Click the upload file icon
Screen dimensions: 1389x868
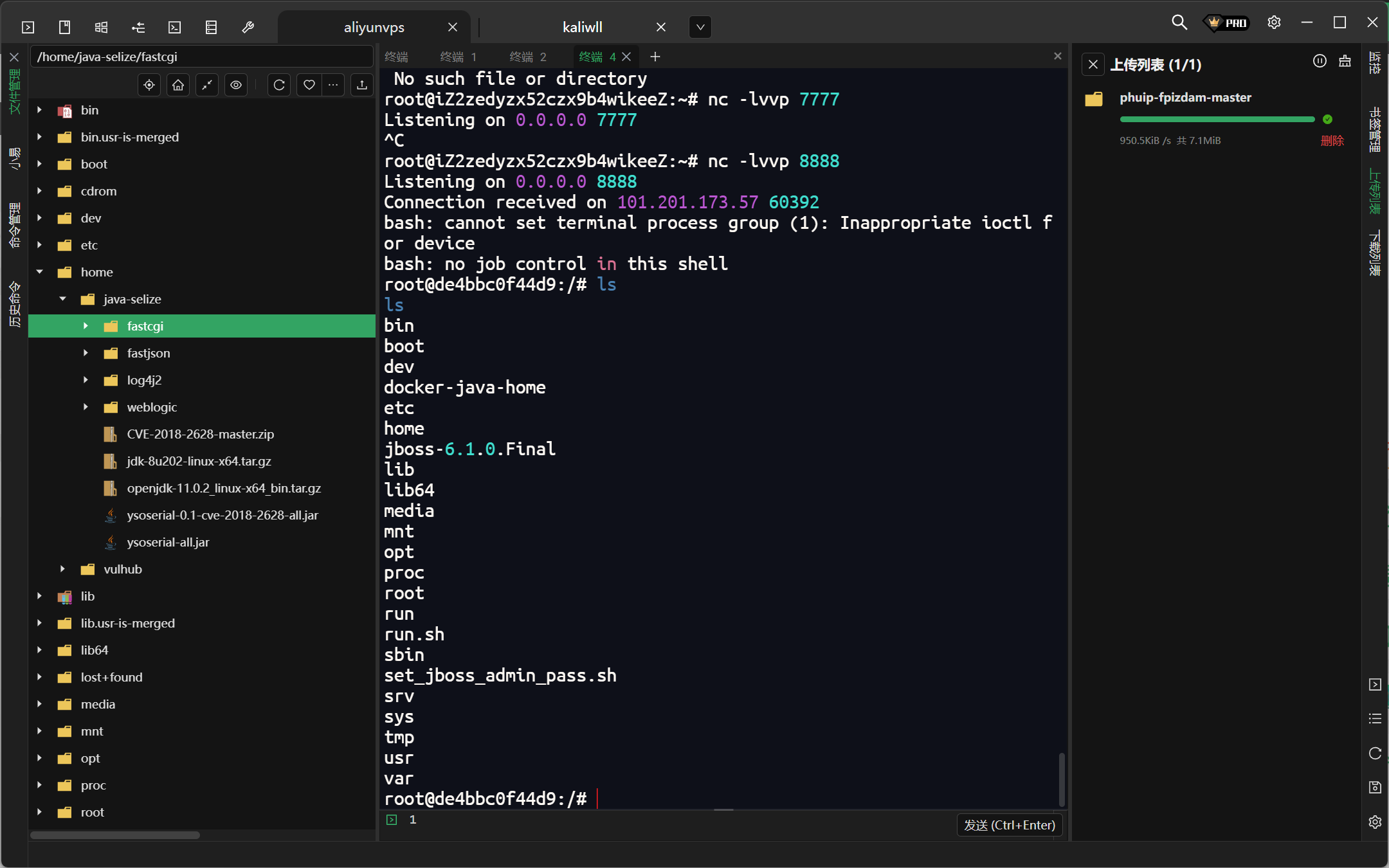point(362,85)
